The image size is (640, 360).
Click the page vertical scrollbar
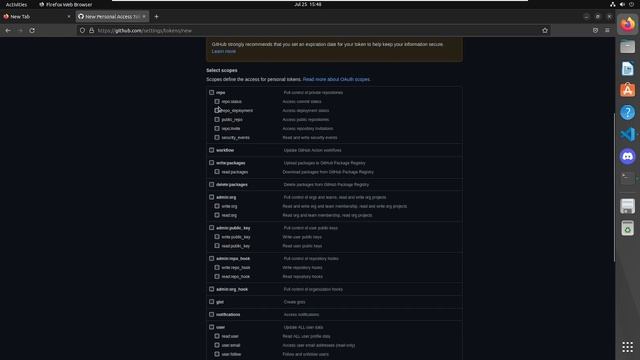tap(614, 187)
